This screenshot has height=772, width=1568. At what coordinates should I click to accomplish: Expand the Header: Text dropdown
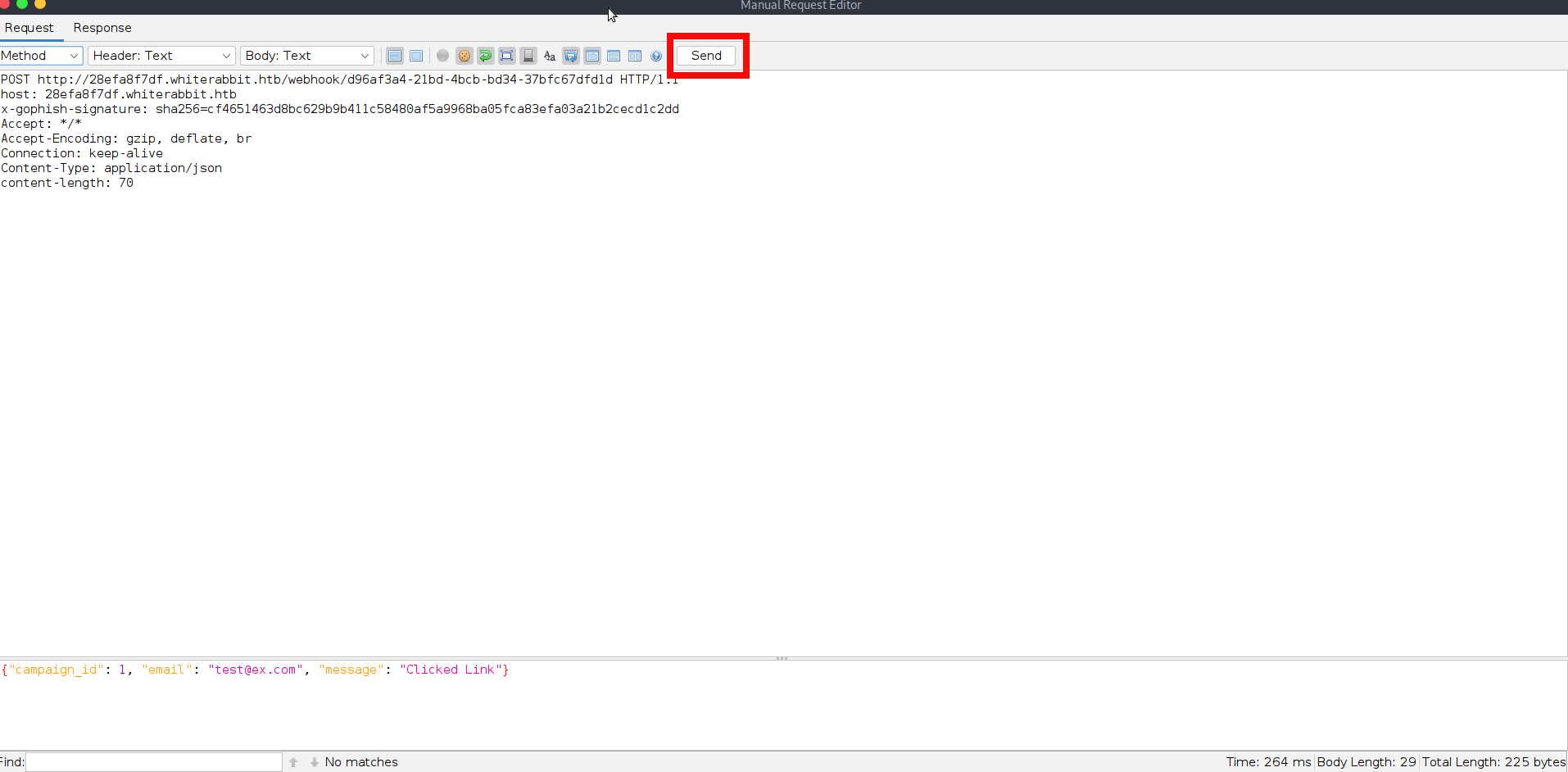coord(161,56)
